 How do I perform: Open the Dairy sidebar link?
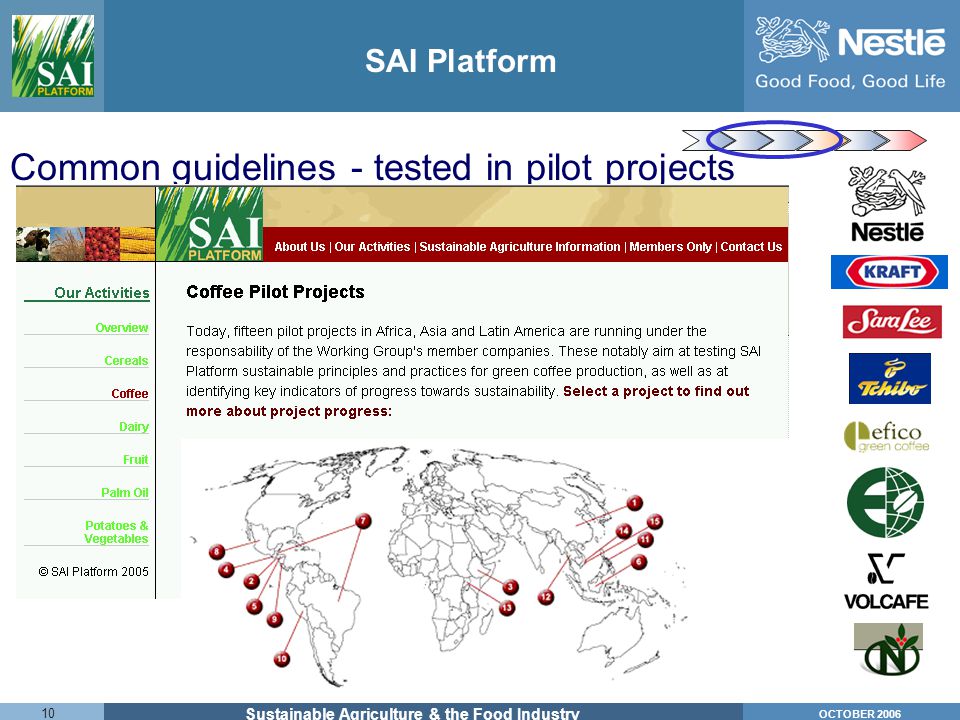134,427
